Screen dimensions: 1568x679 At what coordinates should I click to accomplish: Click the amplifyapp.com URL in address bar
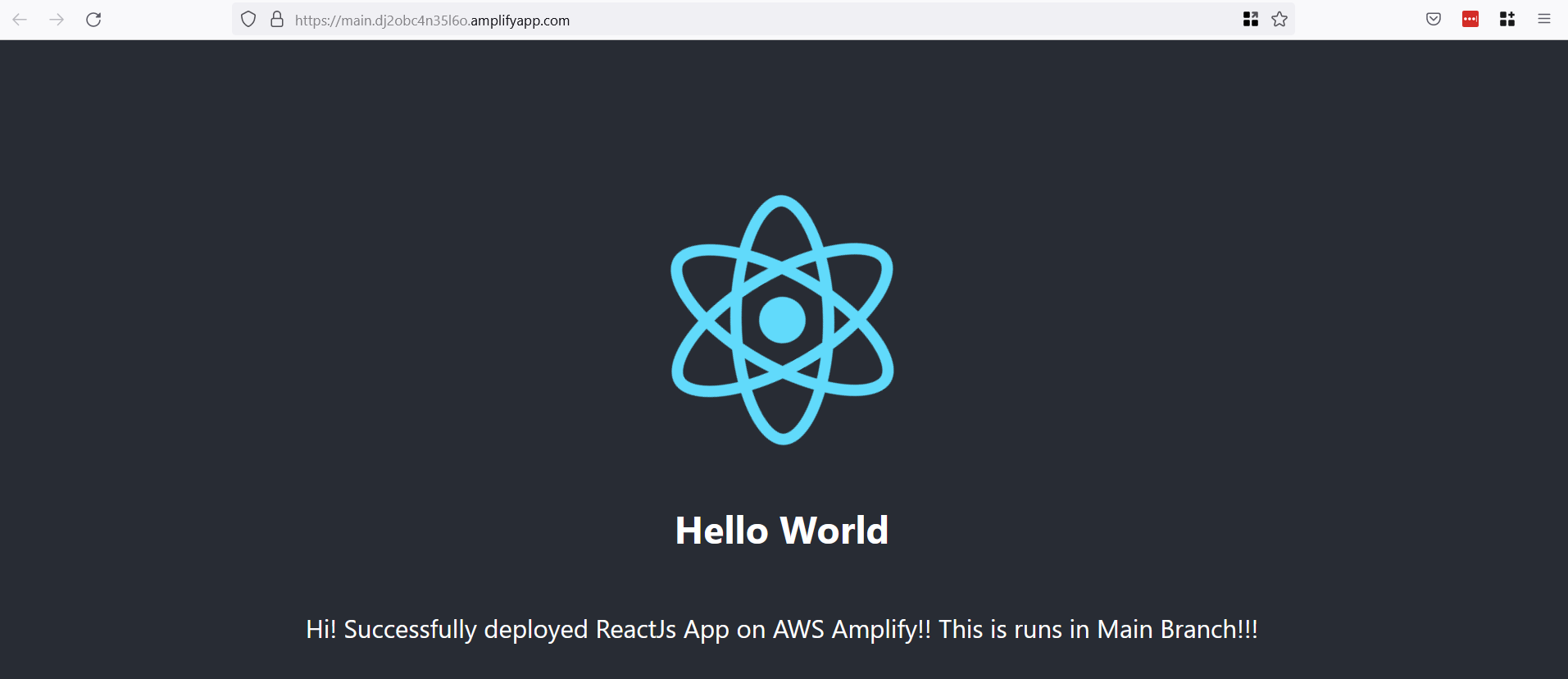pyautogui.click(x=432, y=21)
